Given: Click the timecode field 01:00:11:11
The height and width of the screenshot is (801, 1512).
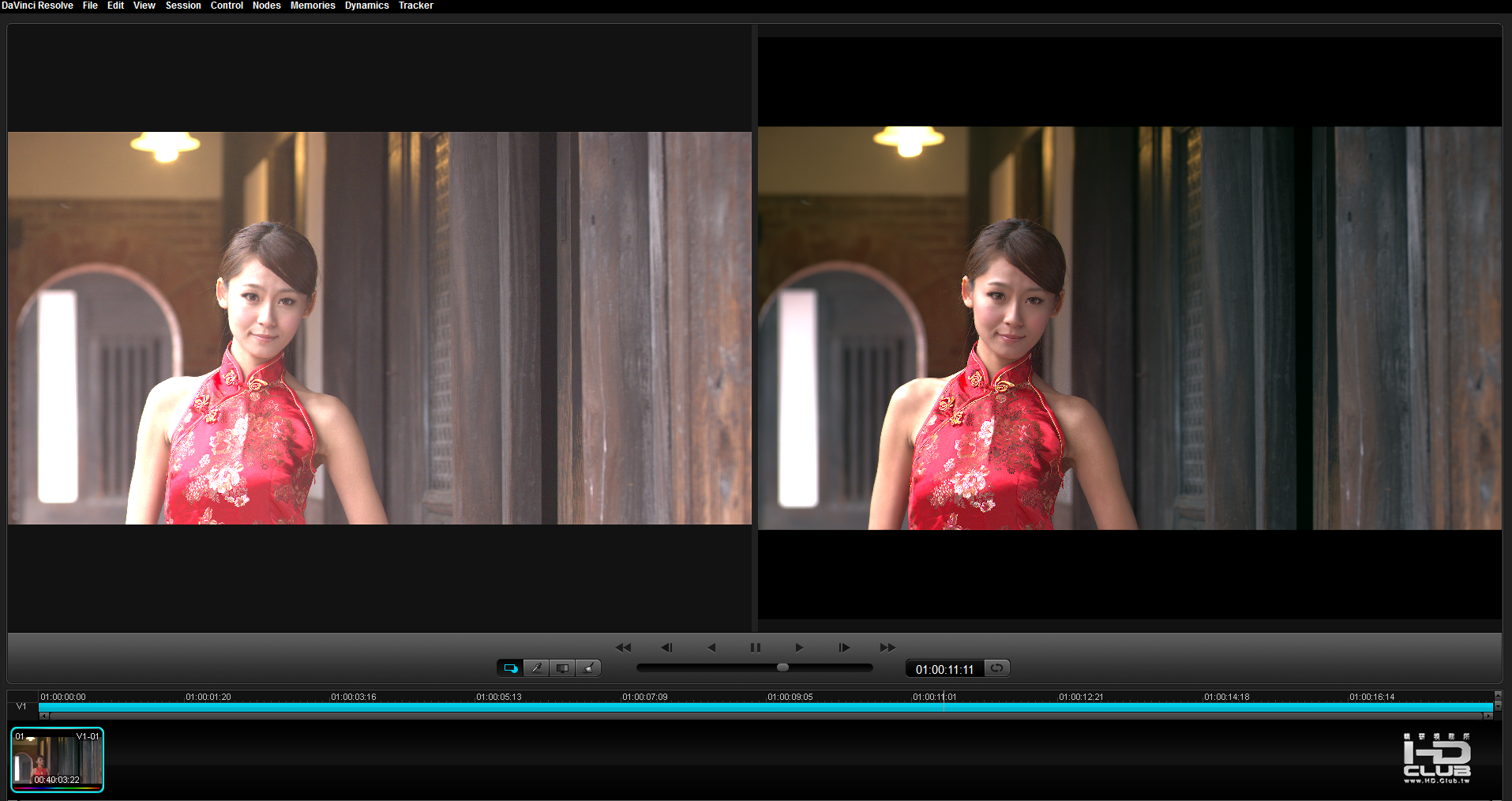Looking at the screenshot, I should (x=945, y=669).
